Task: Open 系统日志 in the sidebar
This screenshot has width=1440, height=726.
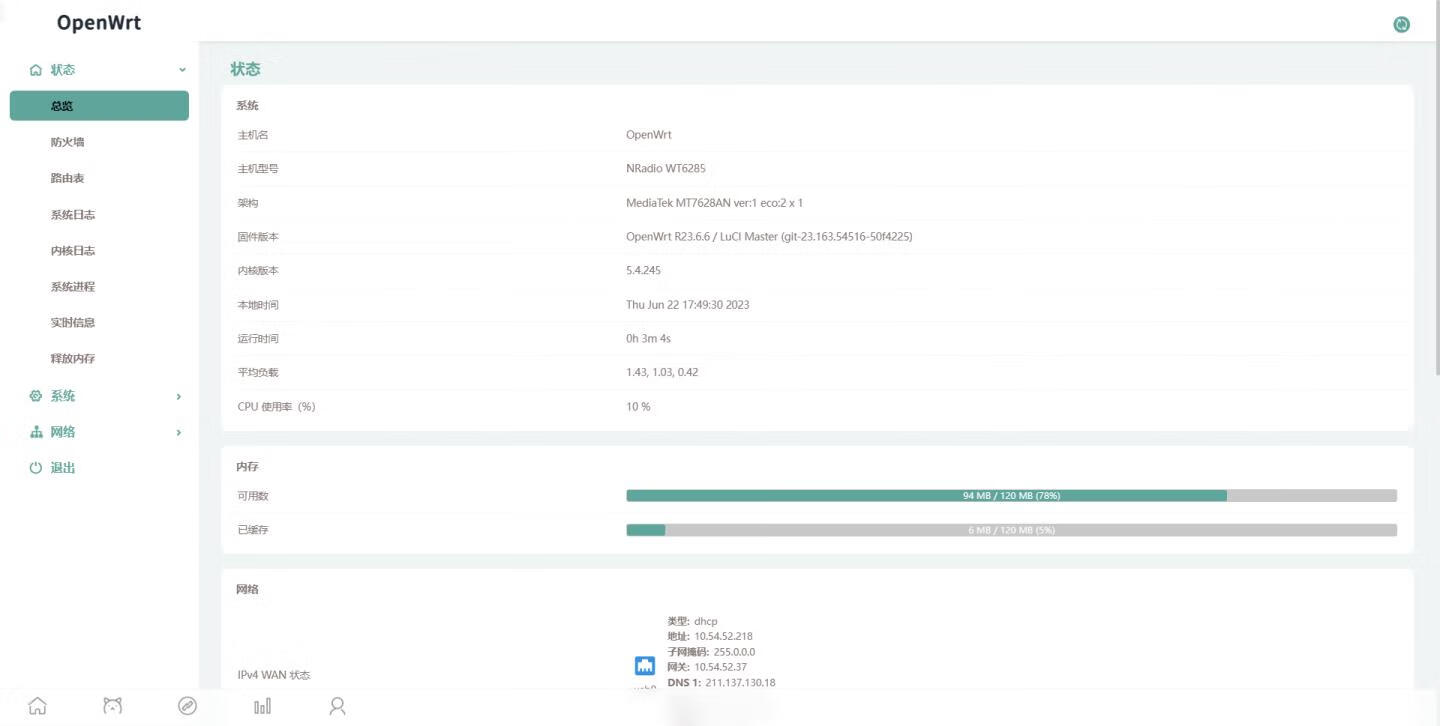Action: tap(73, 215)
